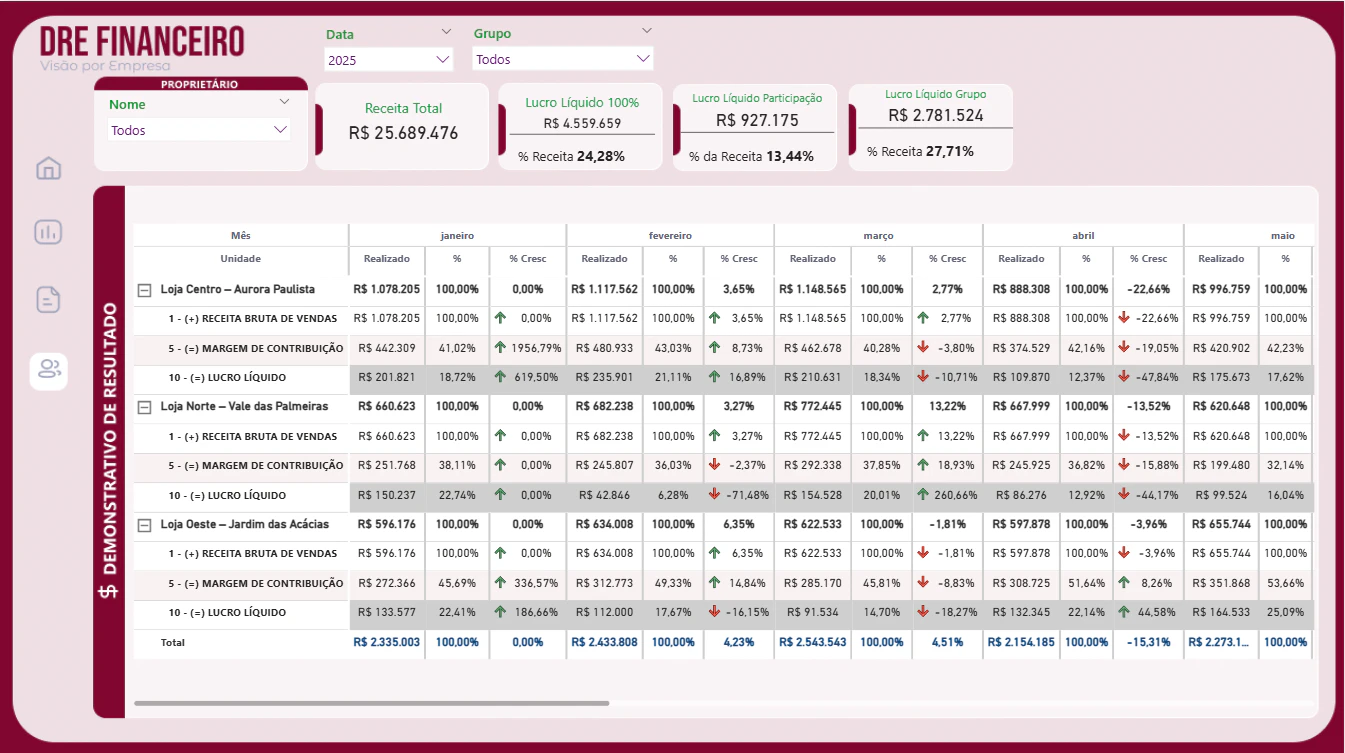Select the março column header
1345x753 pixels.
click(878, 236)
